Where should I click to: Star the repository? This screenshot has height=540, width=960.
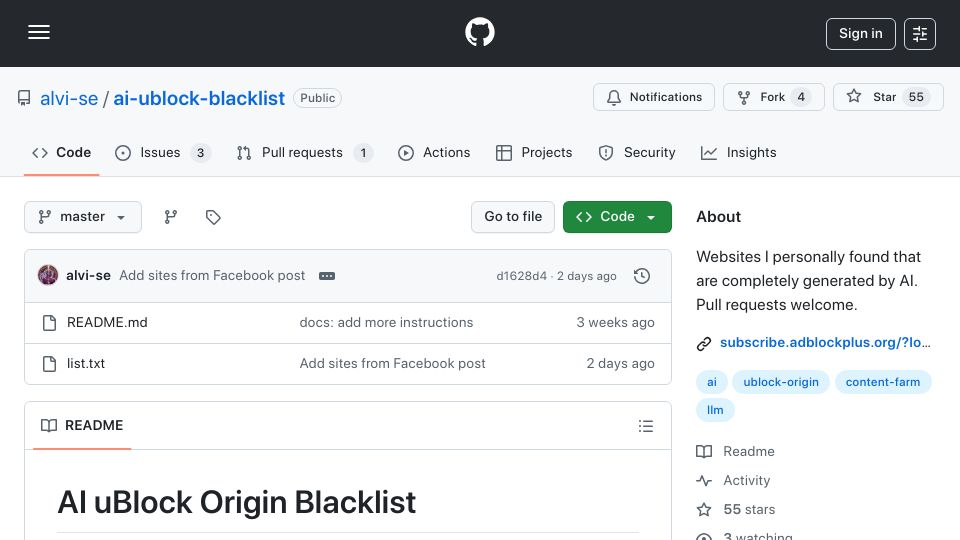coord(888,97)
